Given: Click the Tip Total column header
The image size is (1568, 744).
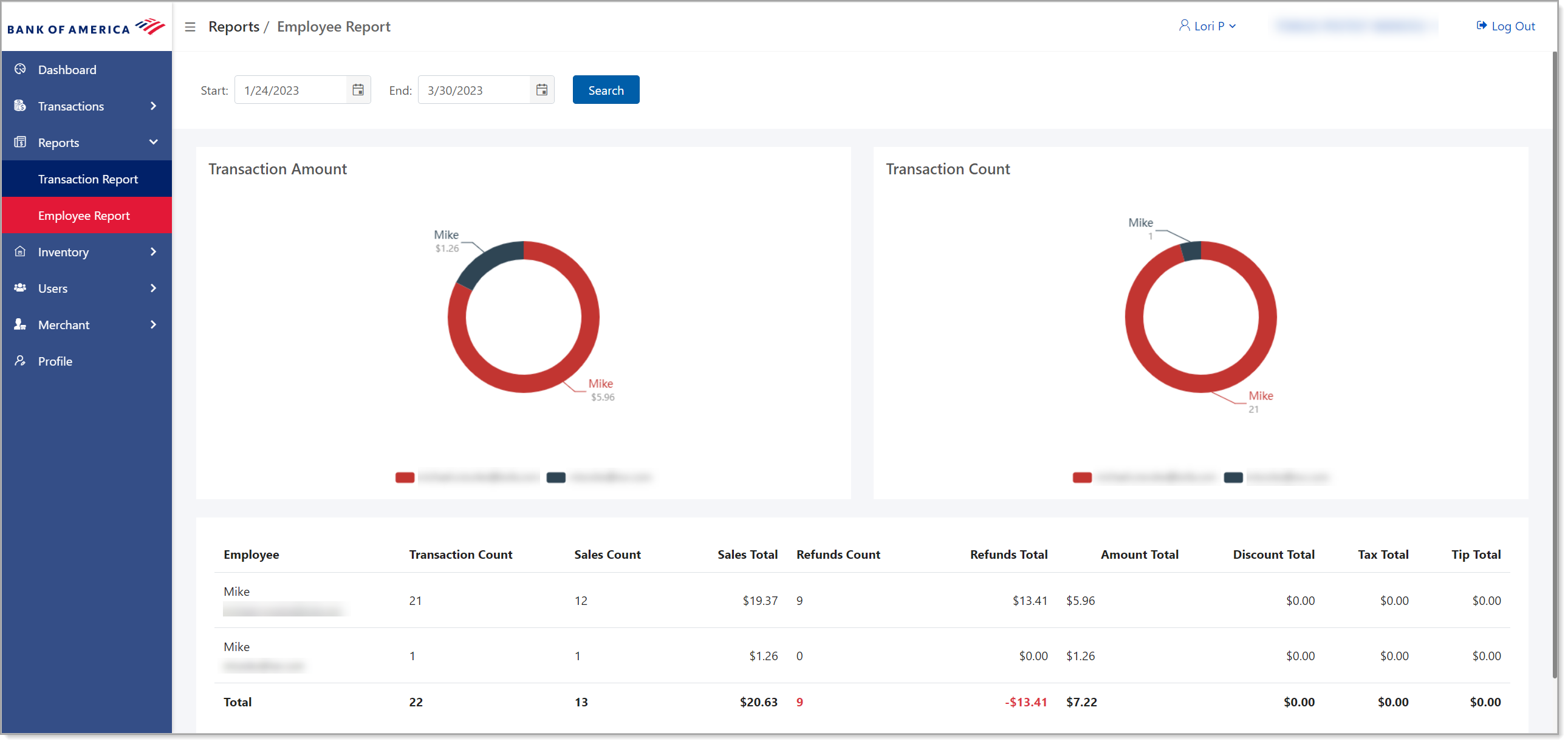Looking at the screenshot, I should tap(1476, 554).
